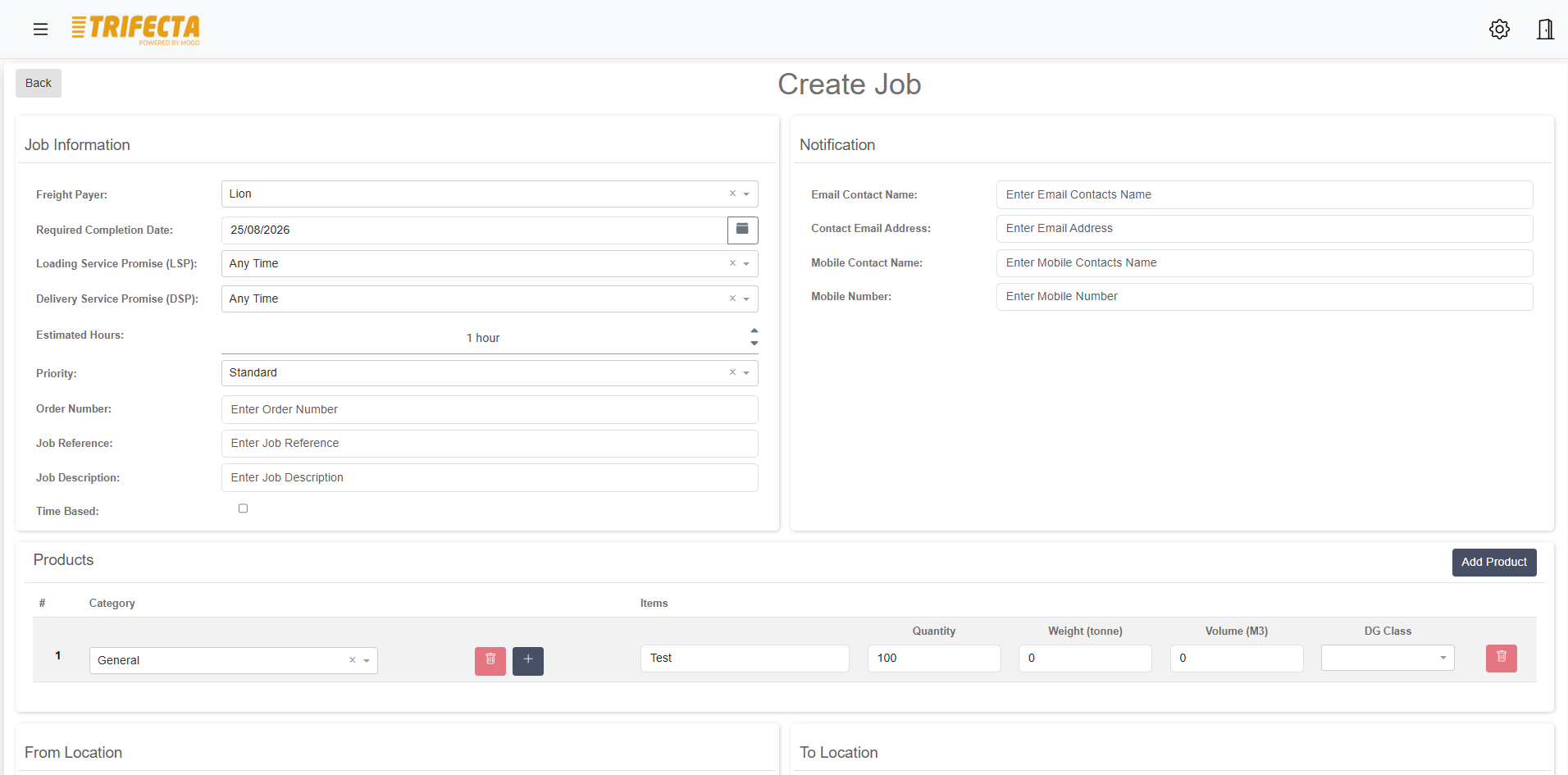Clear the Loading Service Promise selection
Viewport: 1568px width, 775px height.
click(x=732, y=263)
